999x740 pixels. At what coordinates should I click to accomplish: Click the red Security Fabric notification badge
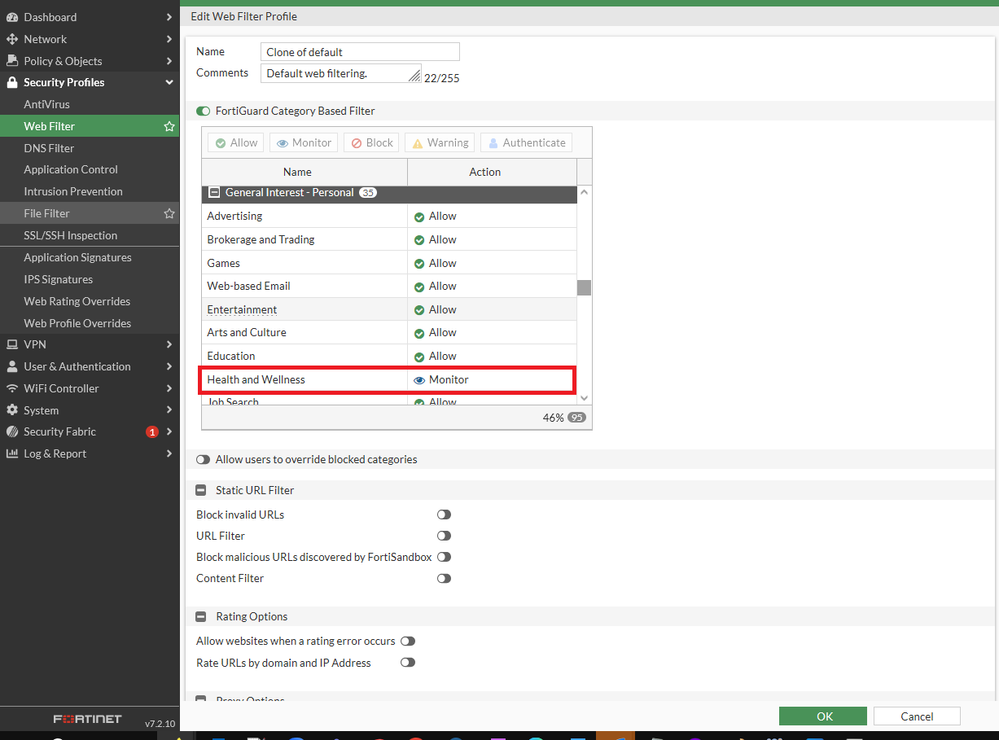tap(152, 432)
